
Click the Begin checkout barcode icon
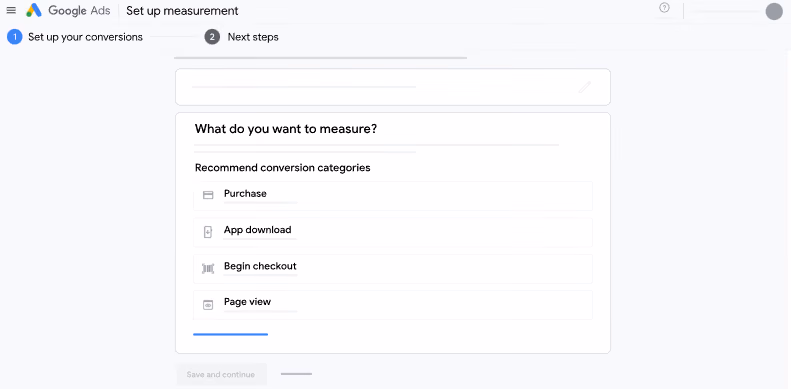coord(208,268)
